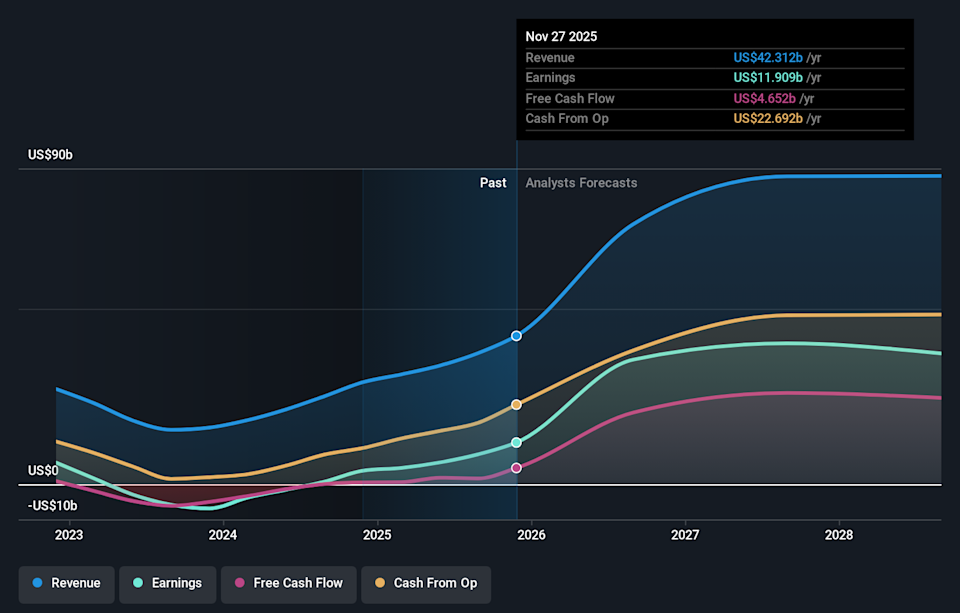960x613 pixels.
Task: Click the blue Revenue data point marker
Action: coord(516,336)
